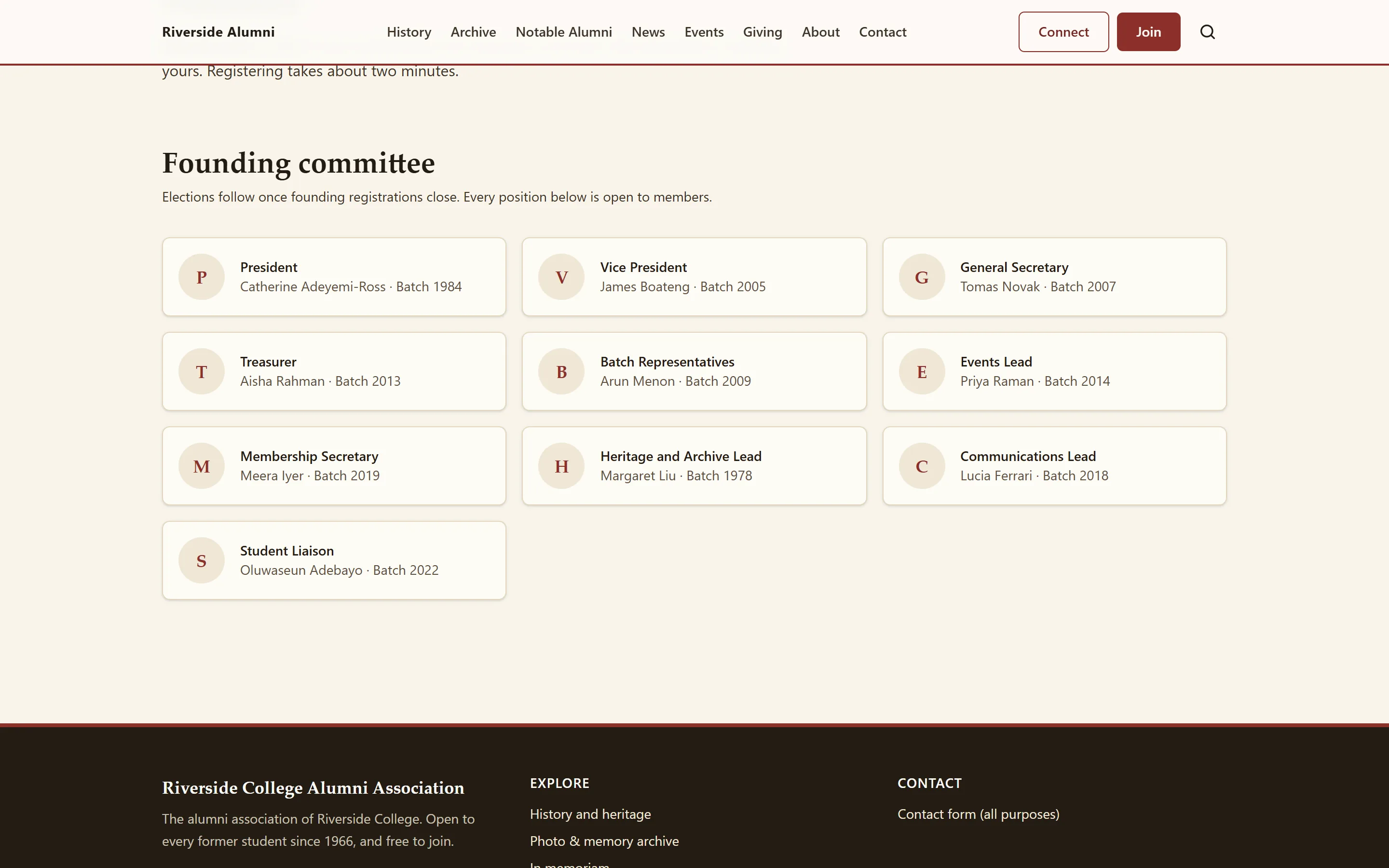This screenshot has width=1389, height=868.
Task: Click the Batch Representatives 'B' avatar
Action: pos(561,371)
